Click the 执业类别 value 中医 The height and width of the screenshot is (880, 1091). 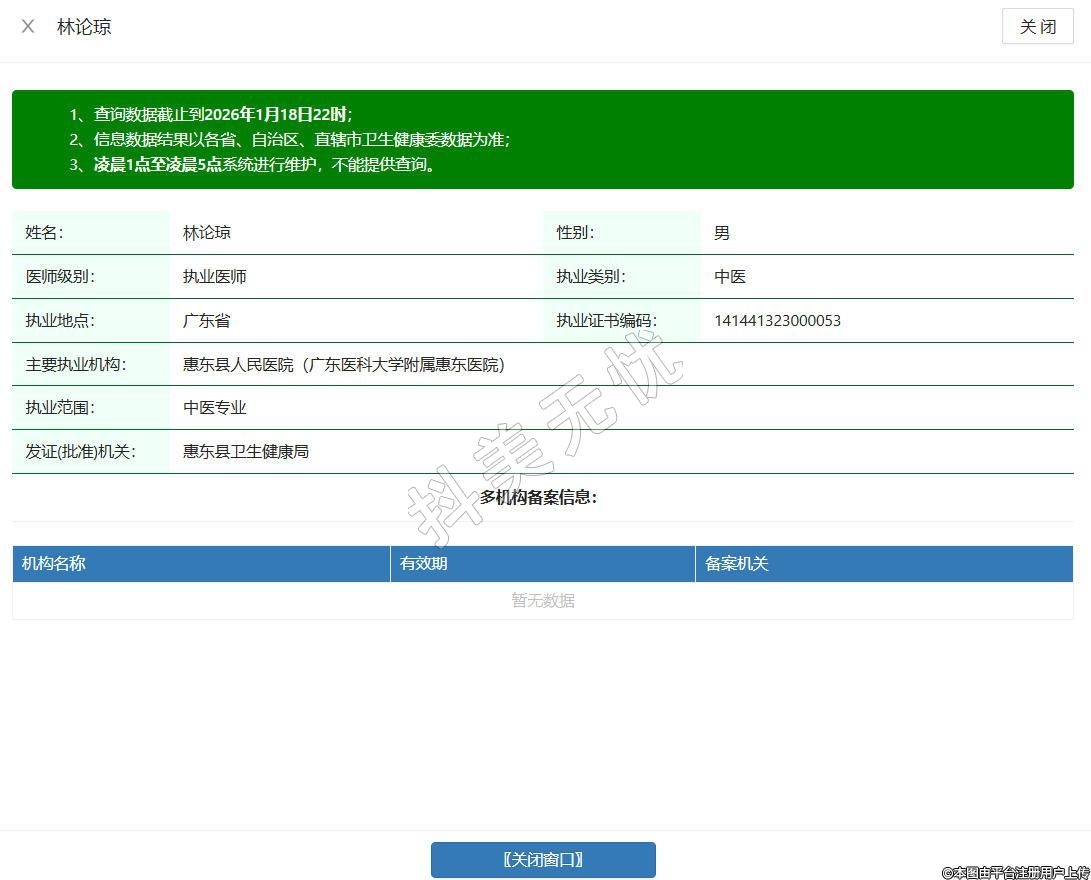(730, 277)
